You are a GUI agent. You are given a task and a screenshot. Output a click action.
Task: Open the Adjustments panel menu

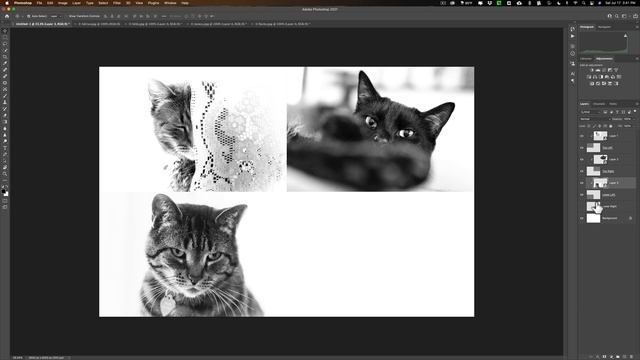point(637,59)
